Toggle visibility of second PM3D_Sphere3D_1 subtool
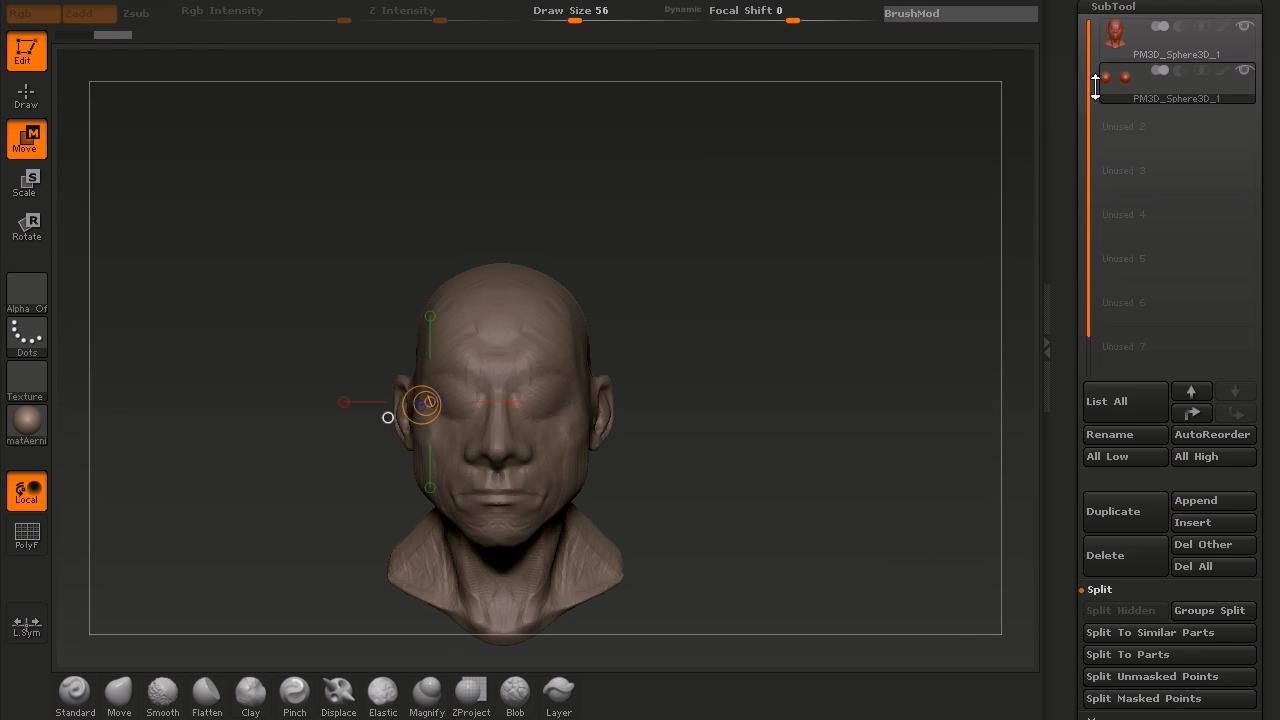This screenshot has height=720, width=1280. [x=1244, y=70]
